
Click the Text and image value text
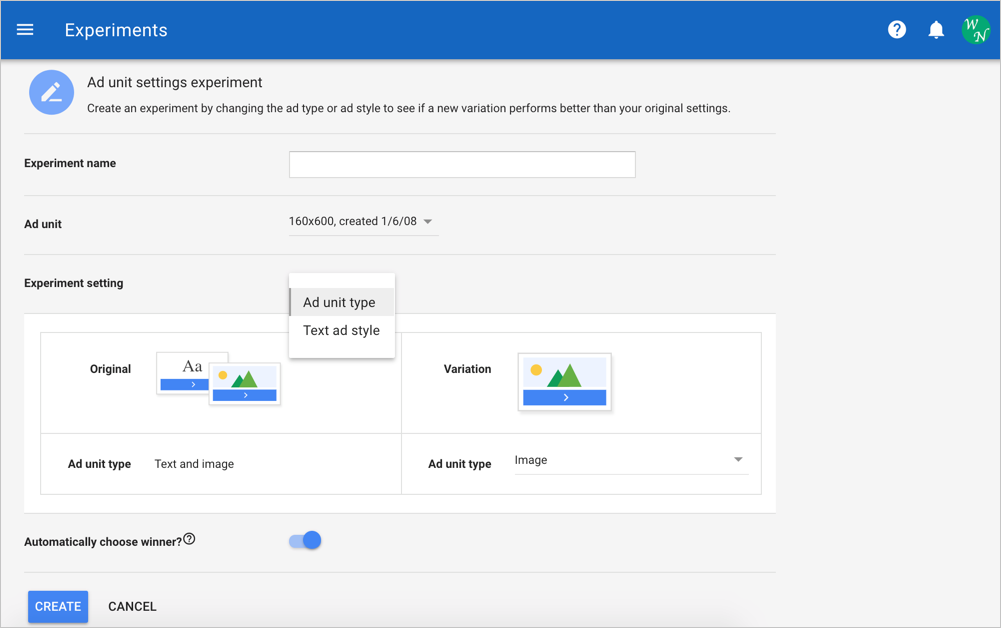point(194,464)
